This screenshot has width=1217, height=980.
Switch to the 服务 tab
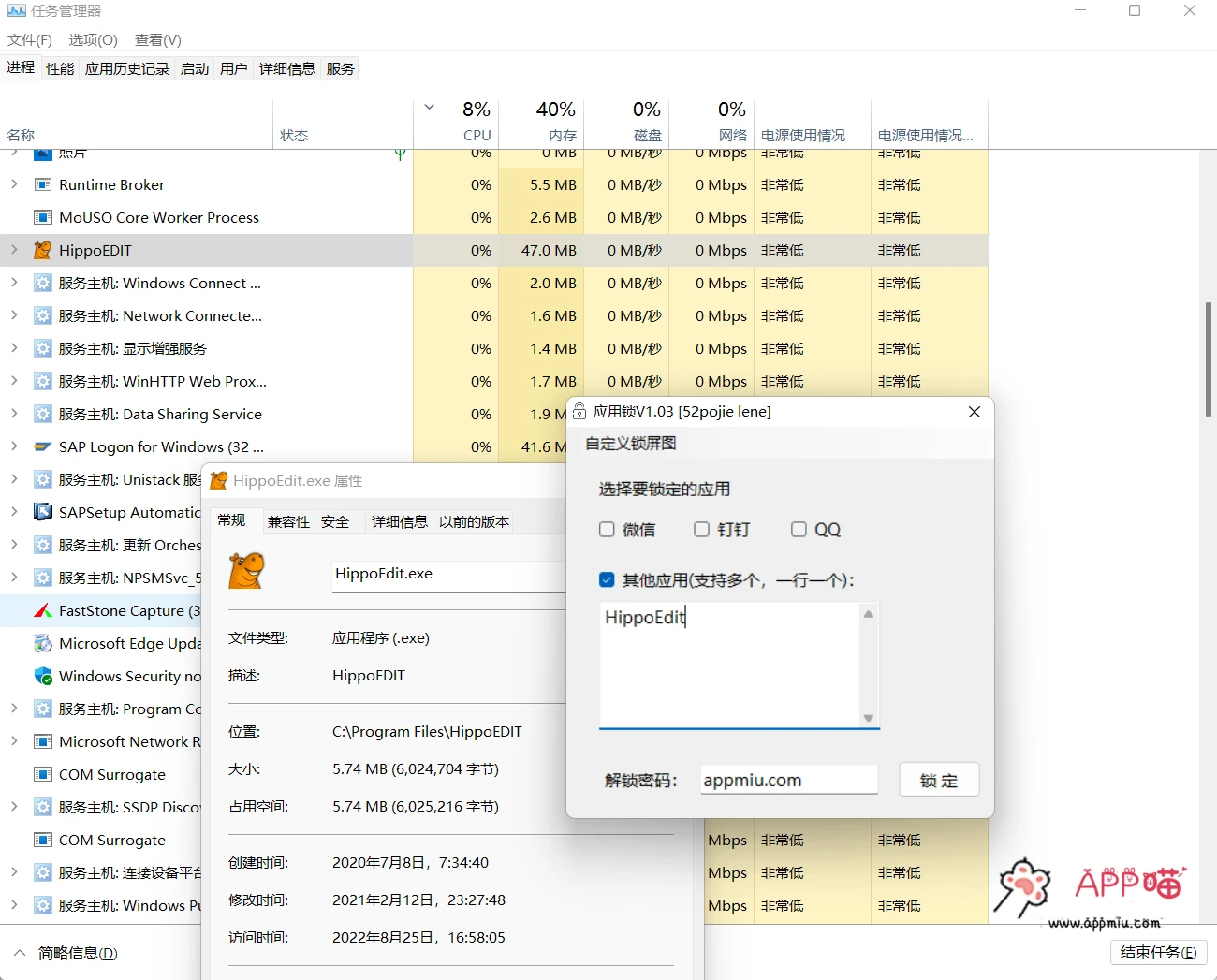coord(341,68)
